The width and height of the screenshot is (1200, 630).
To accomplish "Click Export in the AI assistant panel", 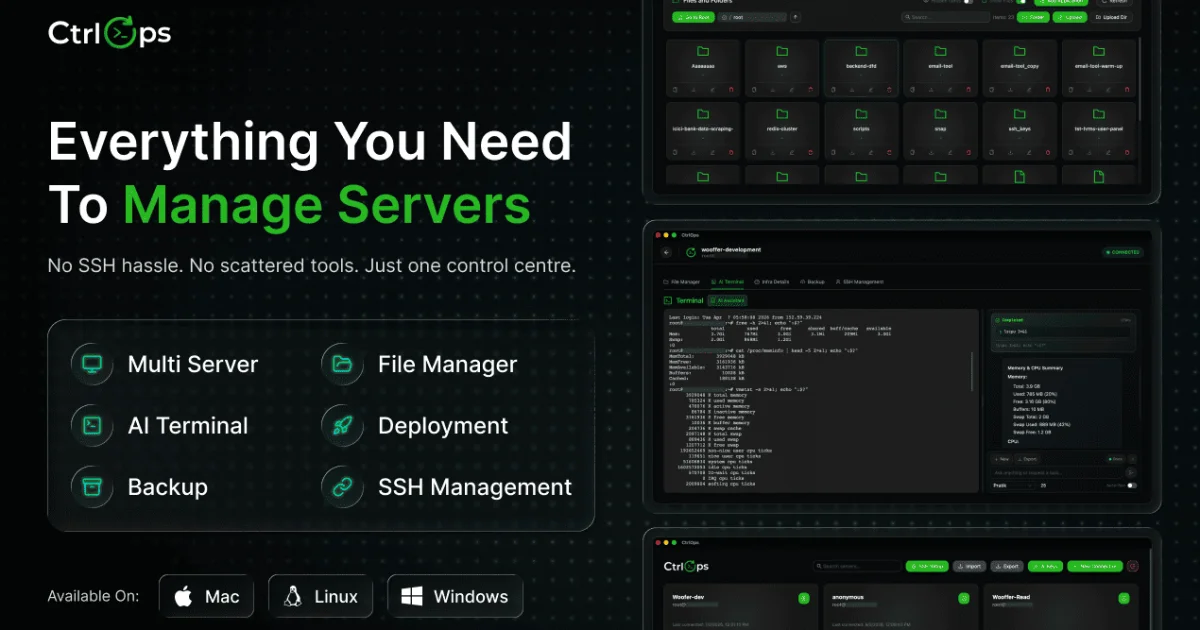I will click(x=1027, y=459).
